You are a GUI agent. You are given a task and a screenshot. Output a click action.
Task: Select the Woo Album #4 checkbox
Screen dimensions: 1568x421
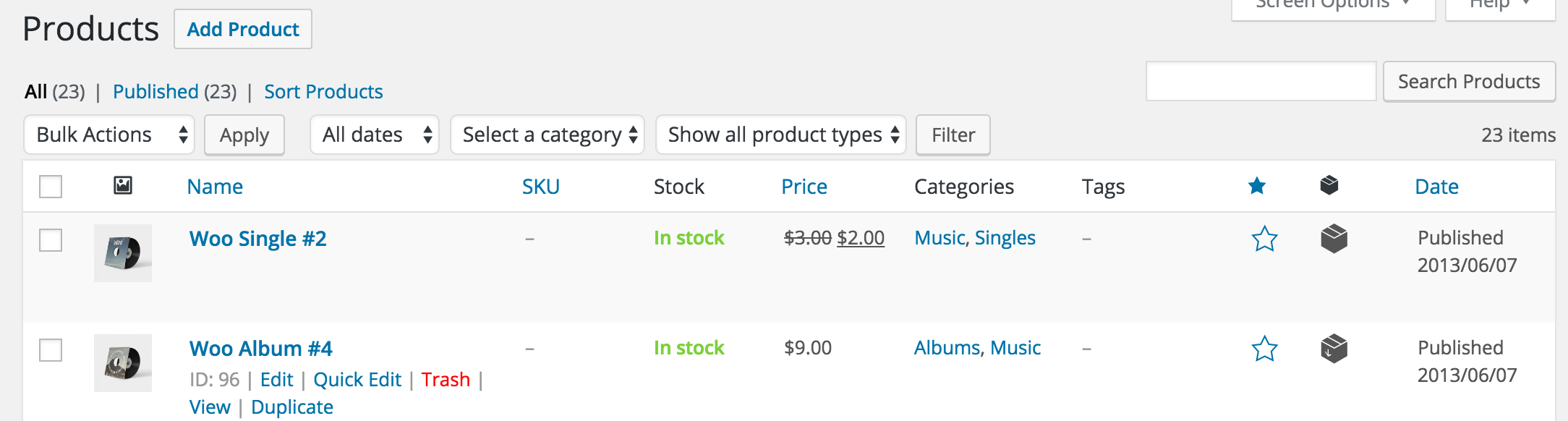click(51, 350)
